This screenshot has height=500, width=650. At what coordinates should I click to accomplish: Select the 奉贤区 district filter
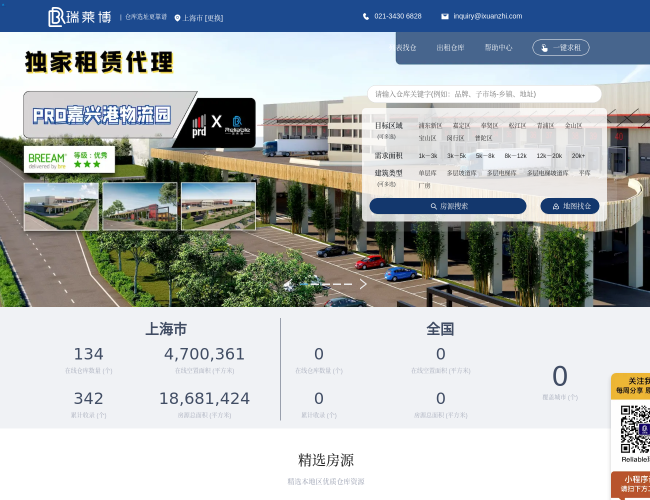490,126
